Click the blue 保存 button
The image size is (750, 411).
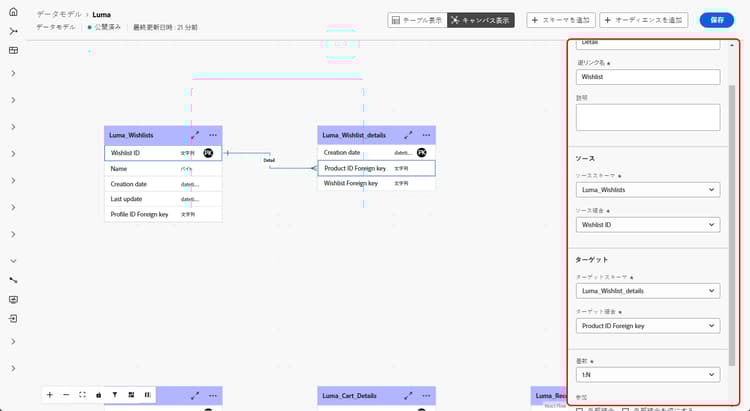tap(717, 20)
